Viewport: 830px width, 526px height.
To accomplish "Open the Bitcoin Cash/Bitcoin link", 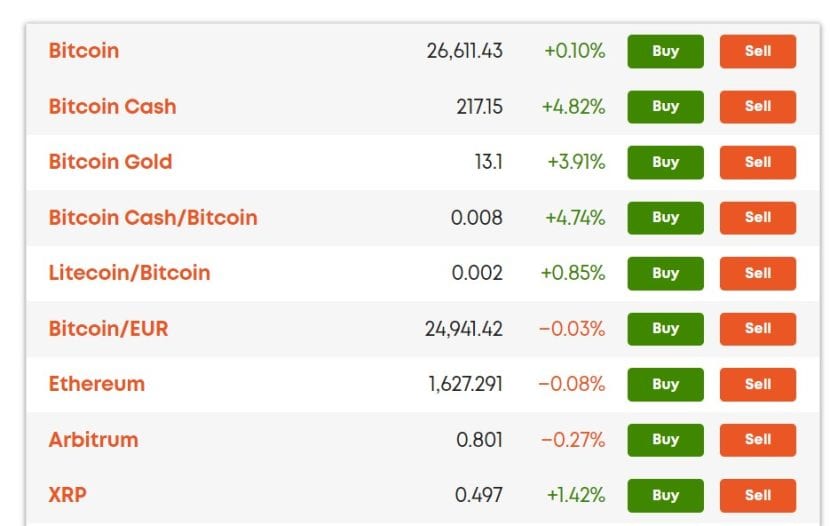I will point(153,218).
